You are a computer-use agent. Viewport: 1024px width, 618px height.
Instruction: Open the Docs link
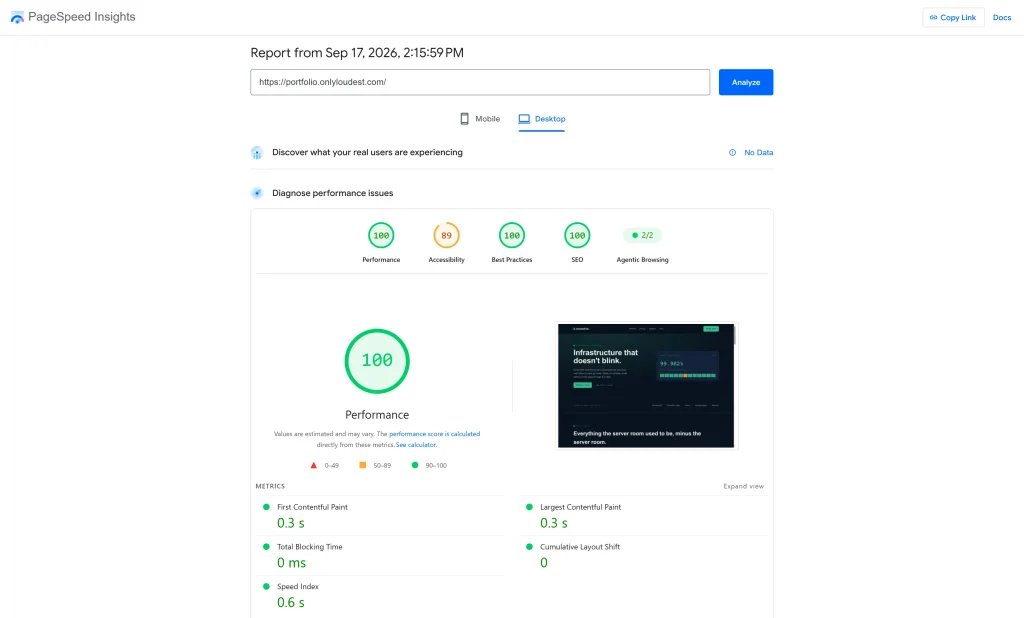click(1001, 18)
